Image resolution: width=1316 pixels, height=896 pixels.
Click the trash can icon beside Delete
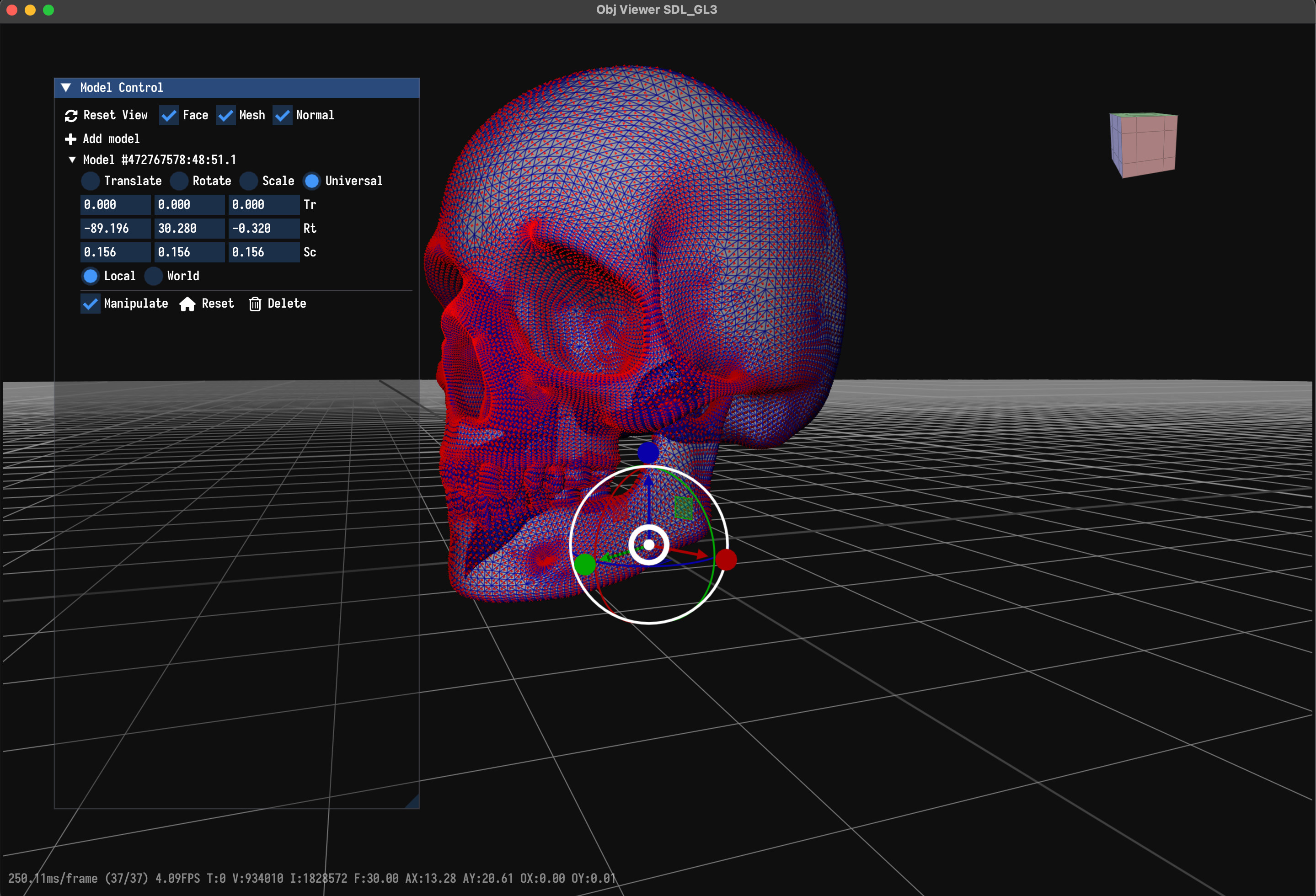click(x=255, y=304)
